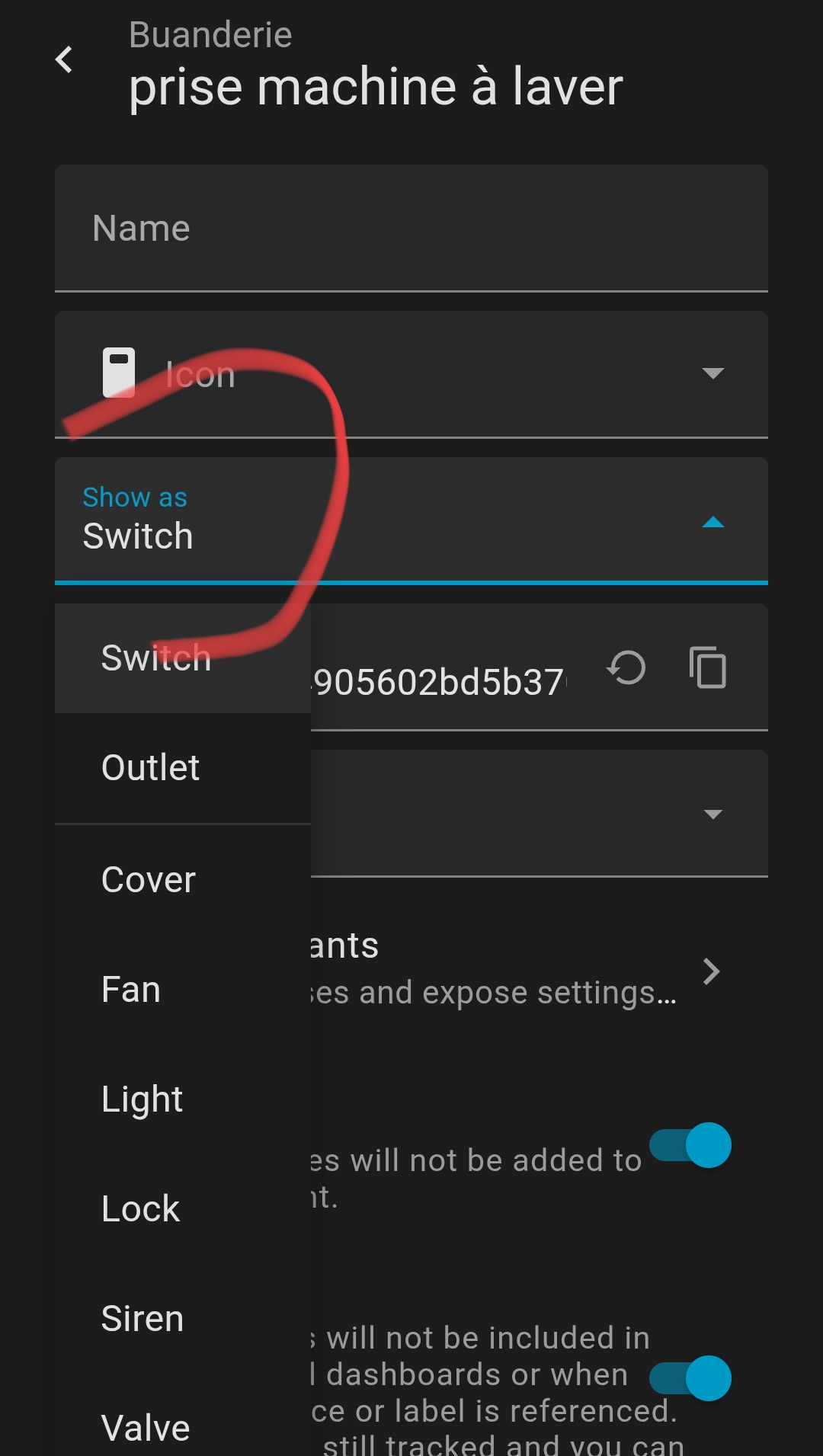Toggle the first blue enabled switch
This screenshot has height=1456, width=823.
point(690,1145)
